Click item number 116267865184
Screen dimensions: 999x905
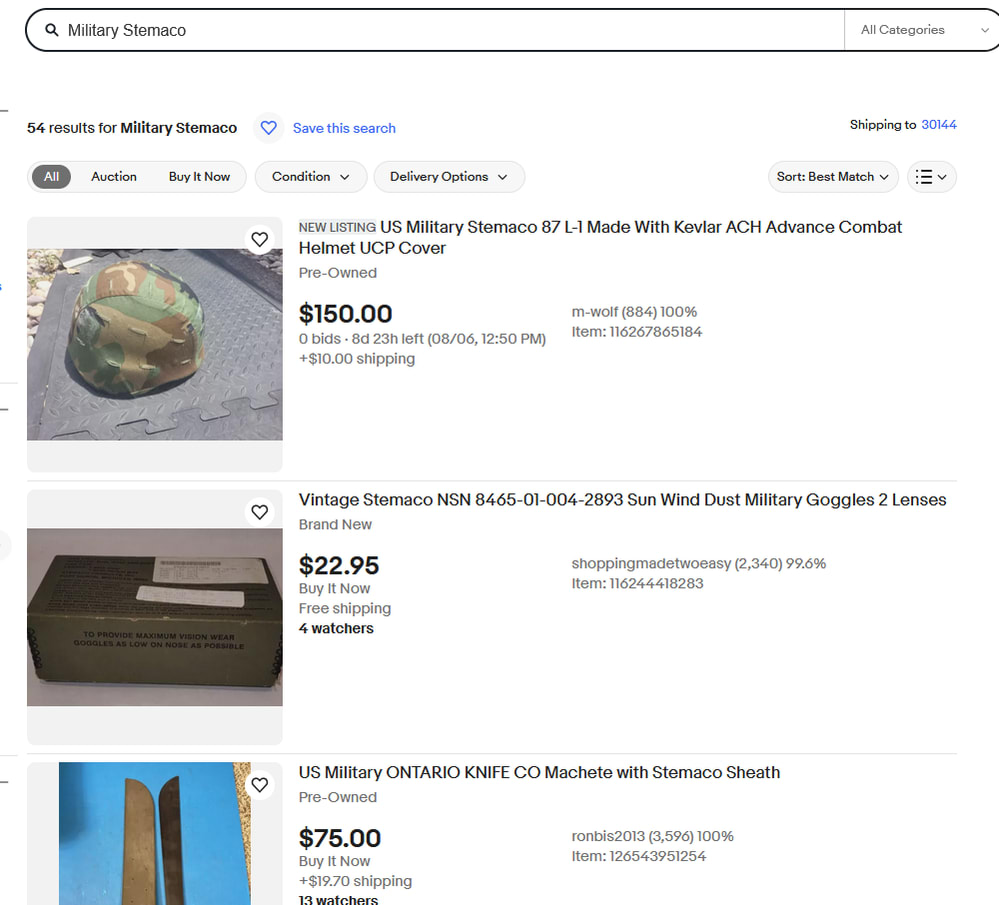point(636,332)
